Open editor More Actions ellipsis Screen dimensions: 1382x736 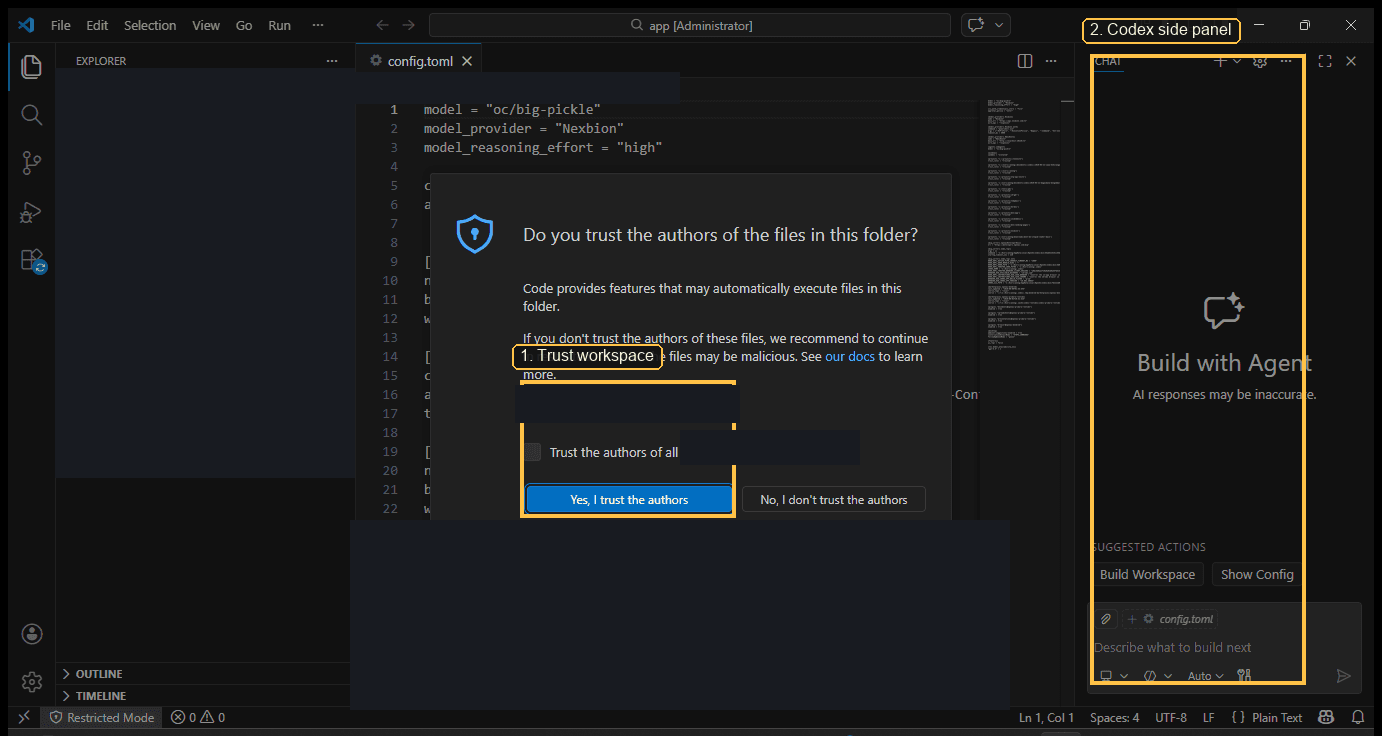point(1051,61)
